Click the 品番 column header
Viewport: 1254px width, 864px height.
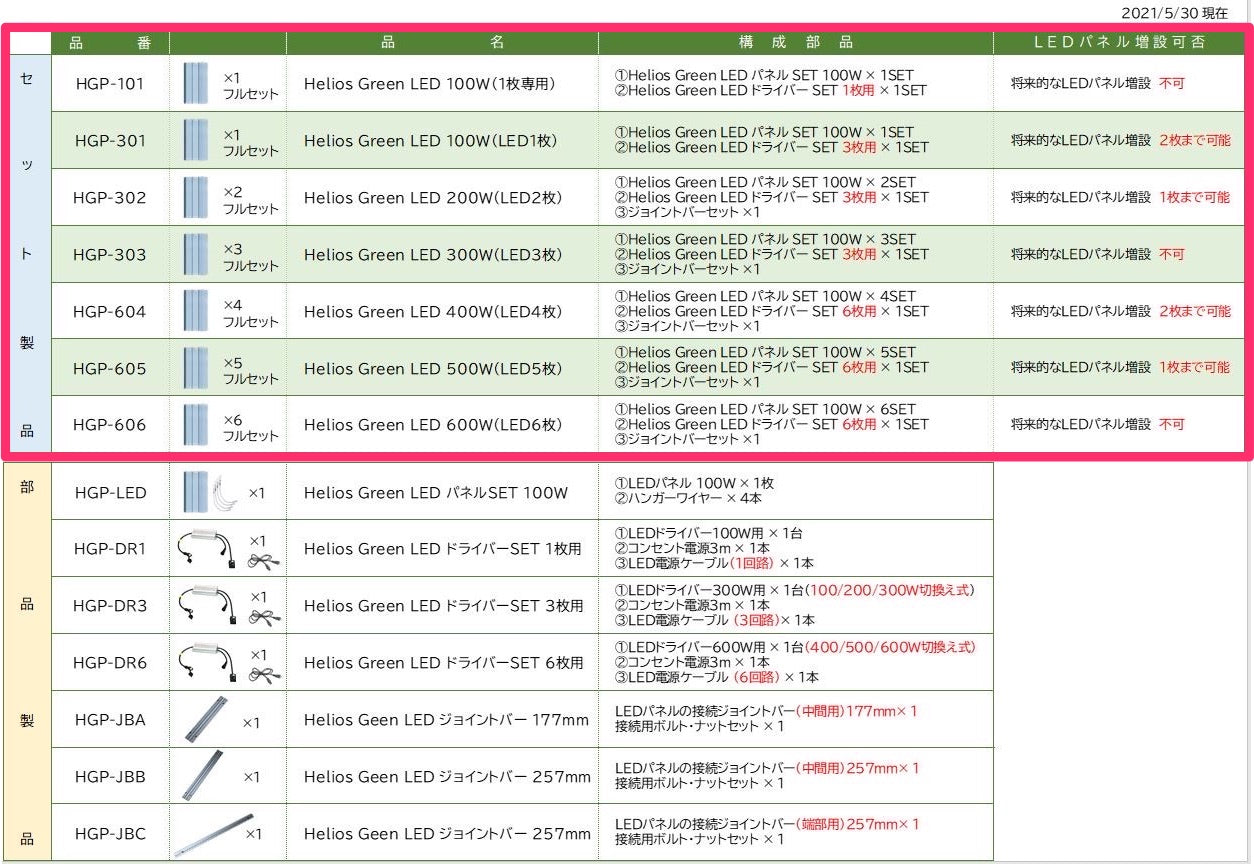(109, 43)
